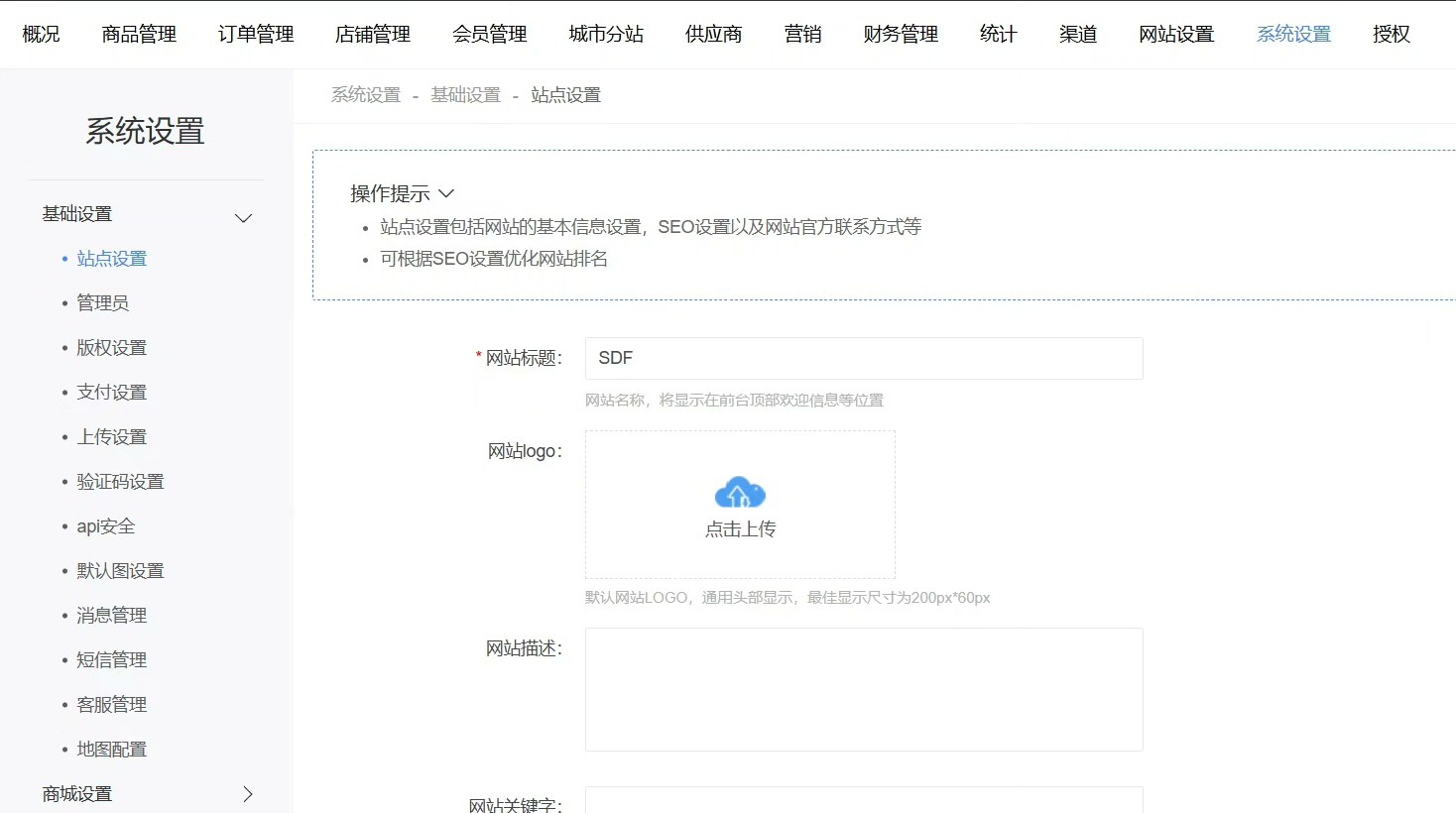Click 系统设置 breadcrumb link
Viewport: 1456px width, 813px height.
(366, 95)
